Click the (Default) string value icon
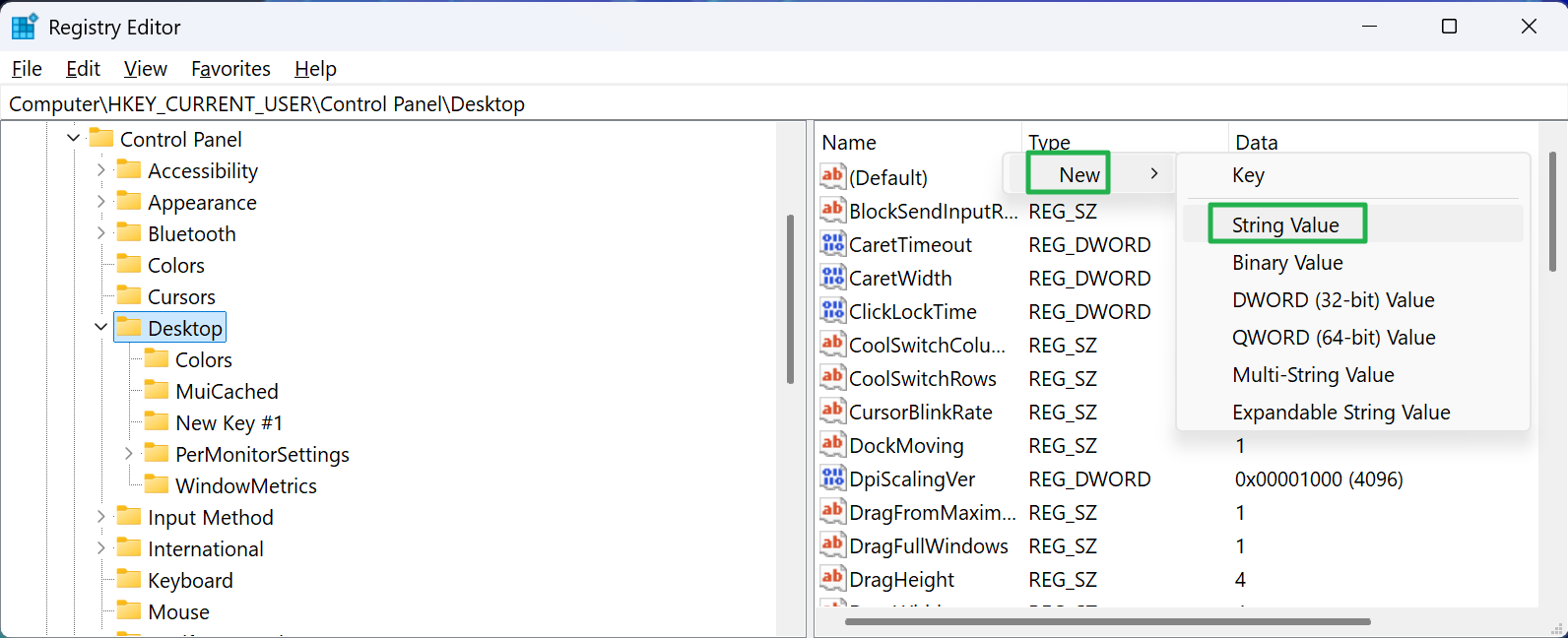1568x638 pixels. 833,176
